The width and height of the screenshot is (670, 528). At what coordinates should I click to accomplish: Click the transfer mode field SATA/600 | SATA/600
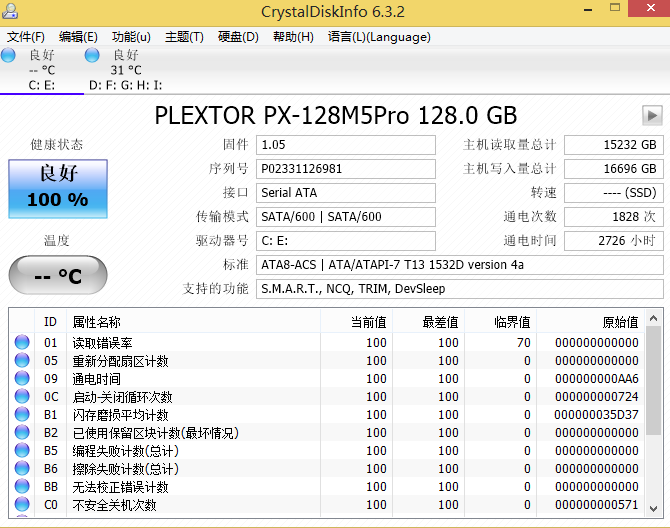pos(346,217)
